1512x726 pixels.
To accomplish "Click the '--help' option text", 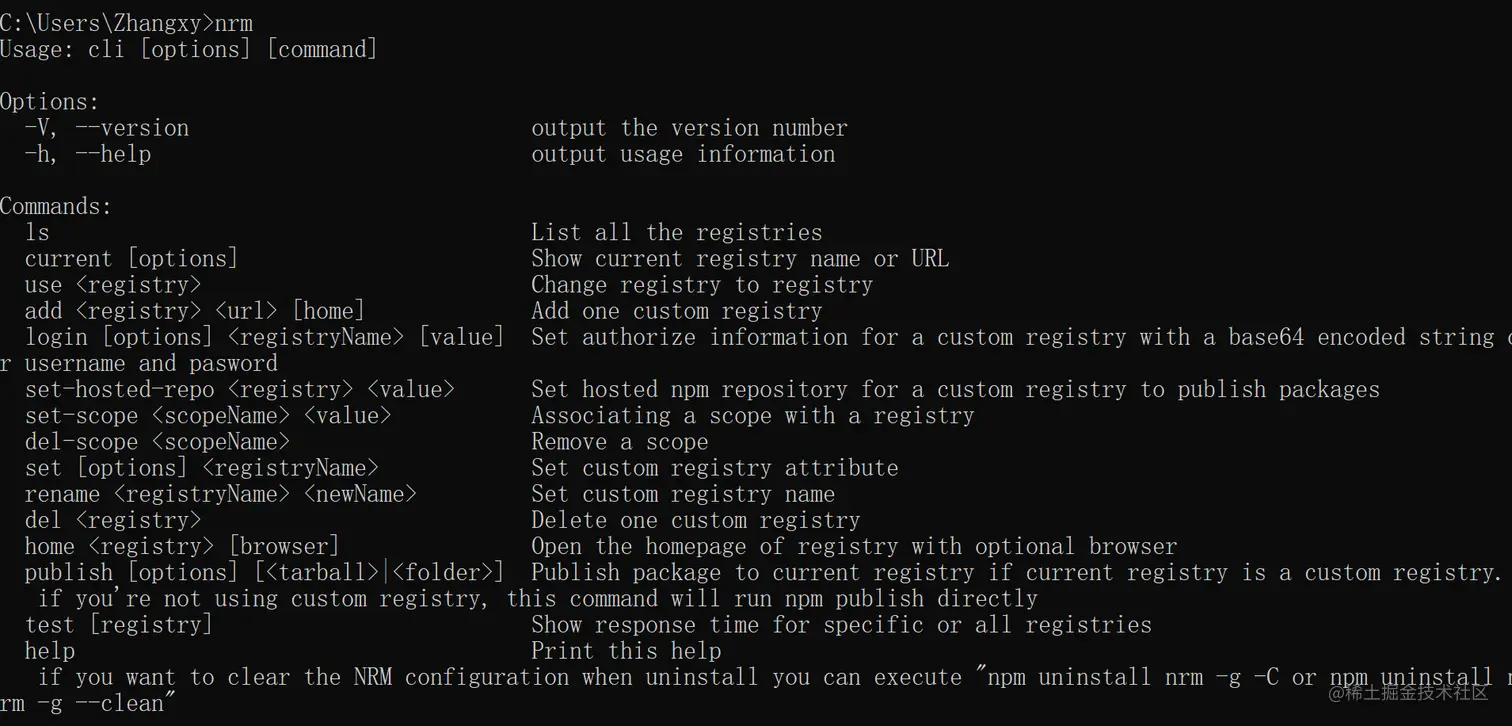I will pos(113,154).
